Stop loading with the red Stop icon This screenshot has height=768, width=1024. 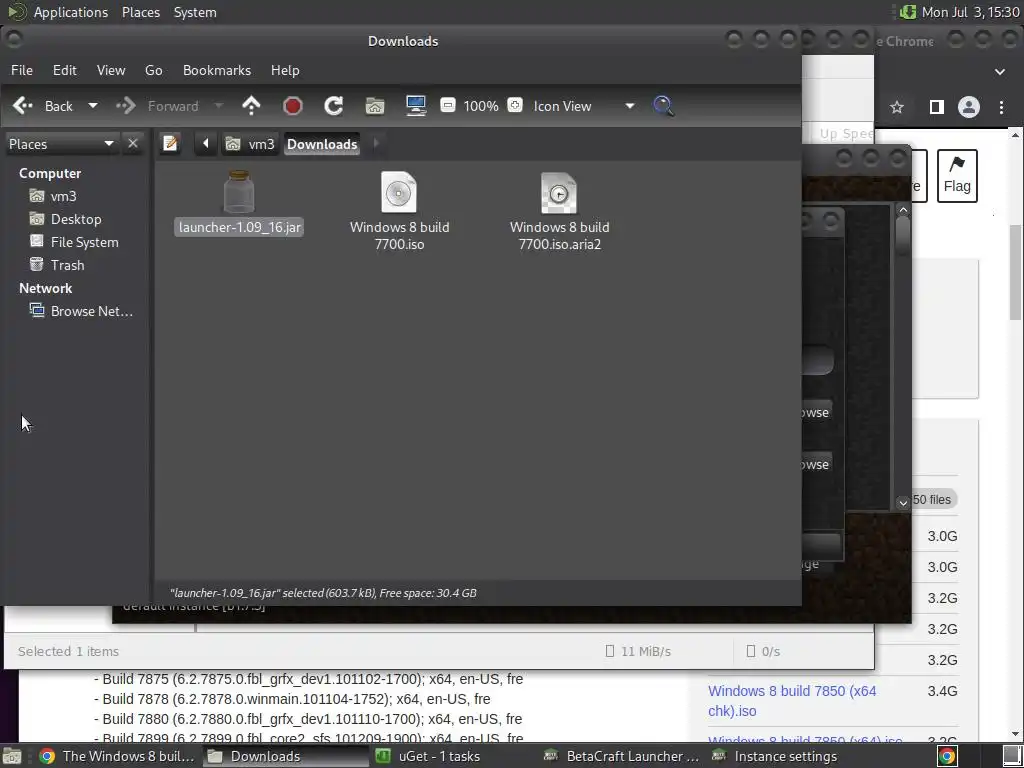click(x=293, y=106)
